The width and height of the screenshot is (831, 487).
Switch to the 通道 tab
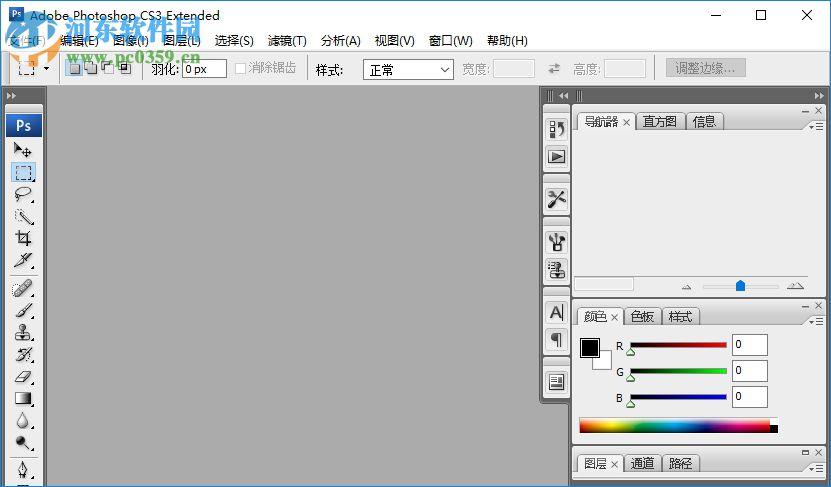click(x=642, y=464)
